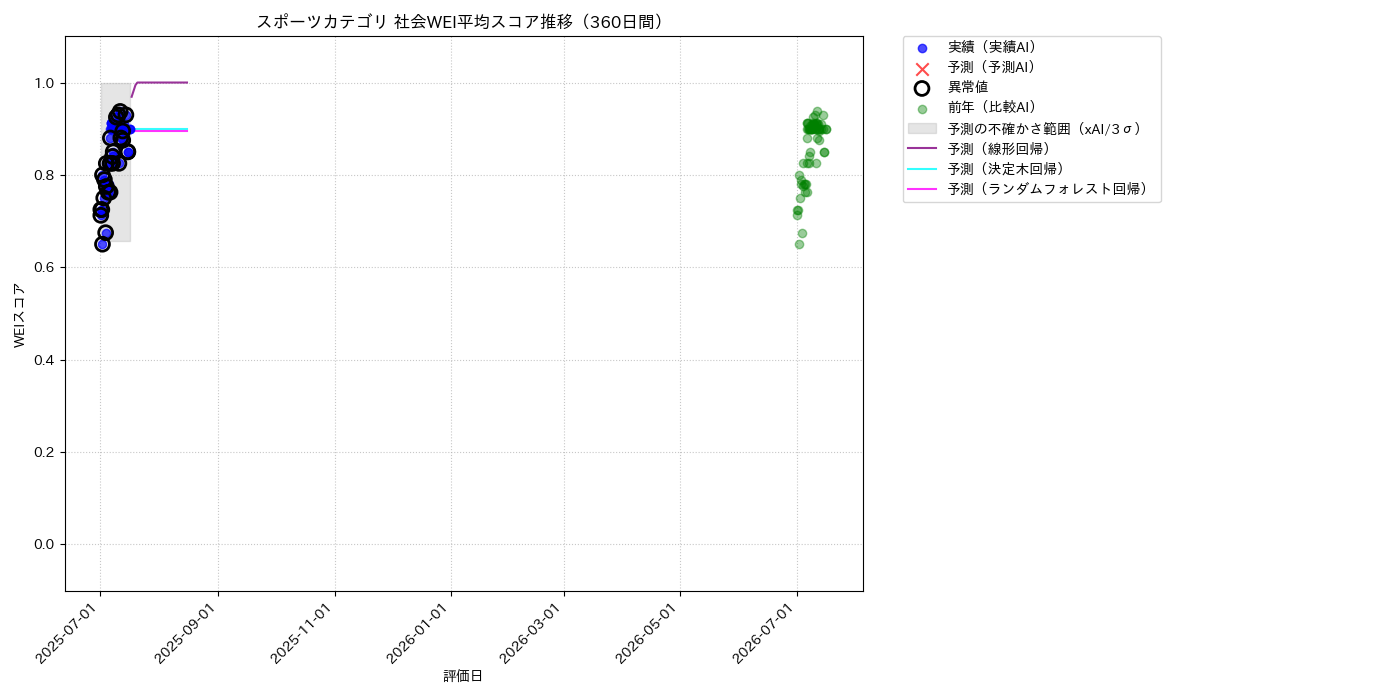Viewport: 1400px width, 700px height.
Task: Click y-axis tick value 1.0
Action: coord(45,83)
